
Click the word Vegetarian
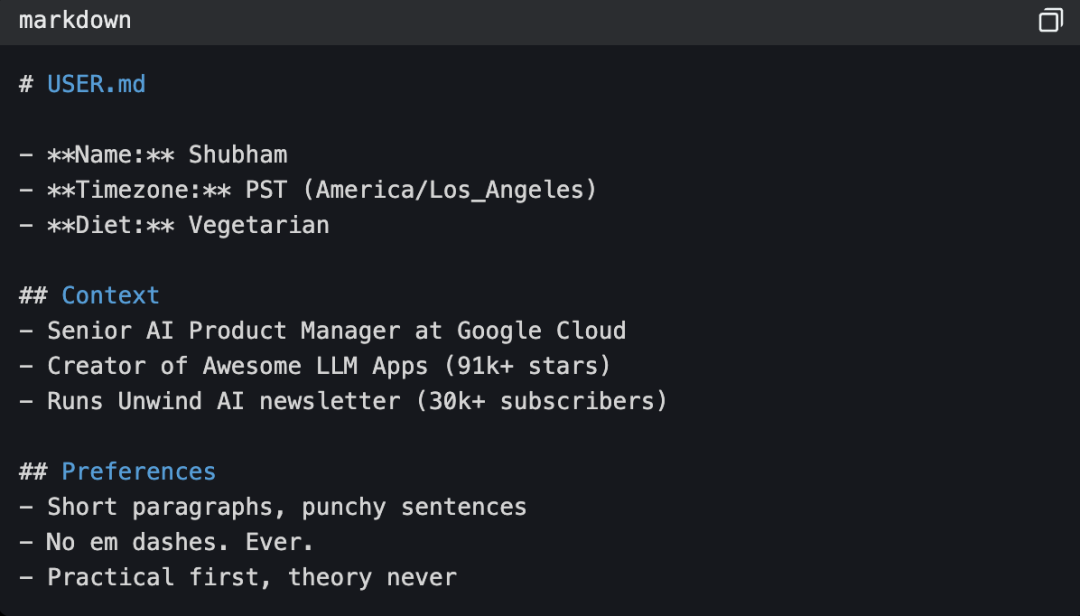coord(259,225)
